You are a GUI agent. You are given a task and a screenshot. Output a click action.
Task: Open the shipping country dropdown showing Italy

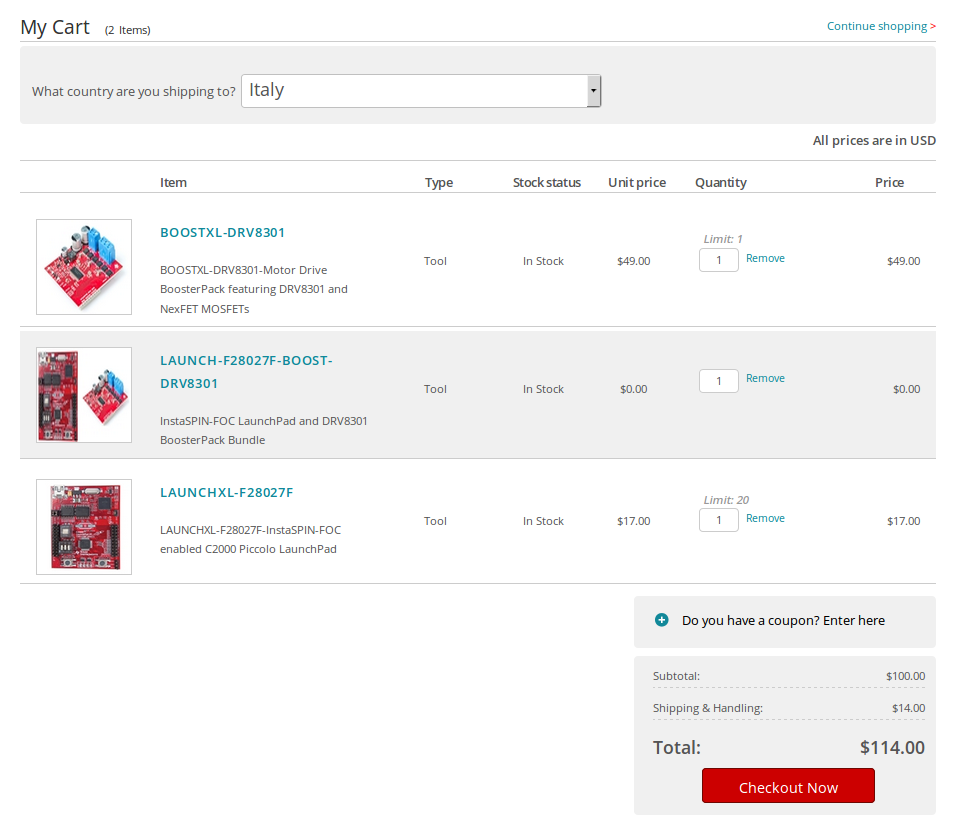point(421,91)
